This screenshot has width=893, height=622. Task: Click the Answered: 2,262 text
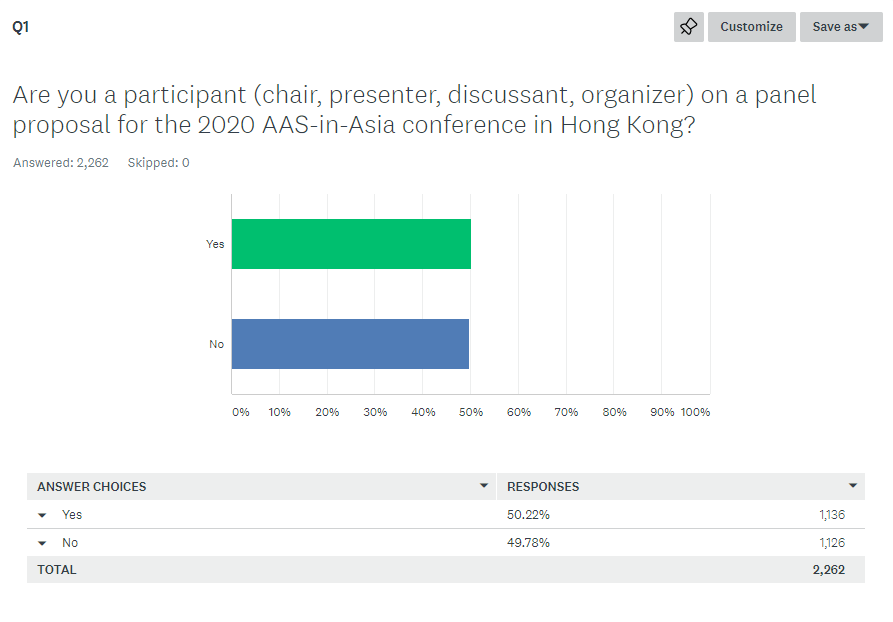click(x=61, y=163)
